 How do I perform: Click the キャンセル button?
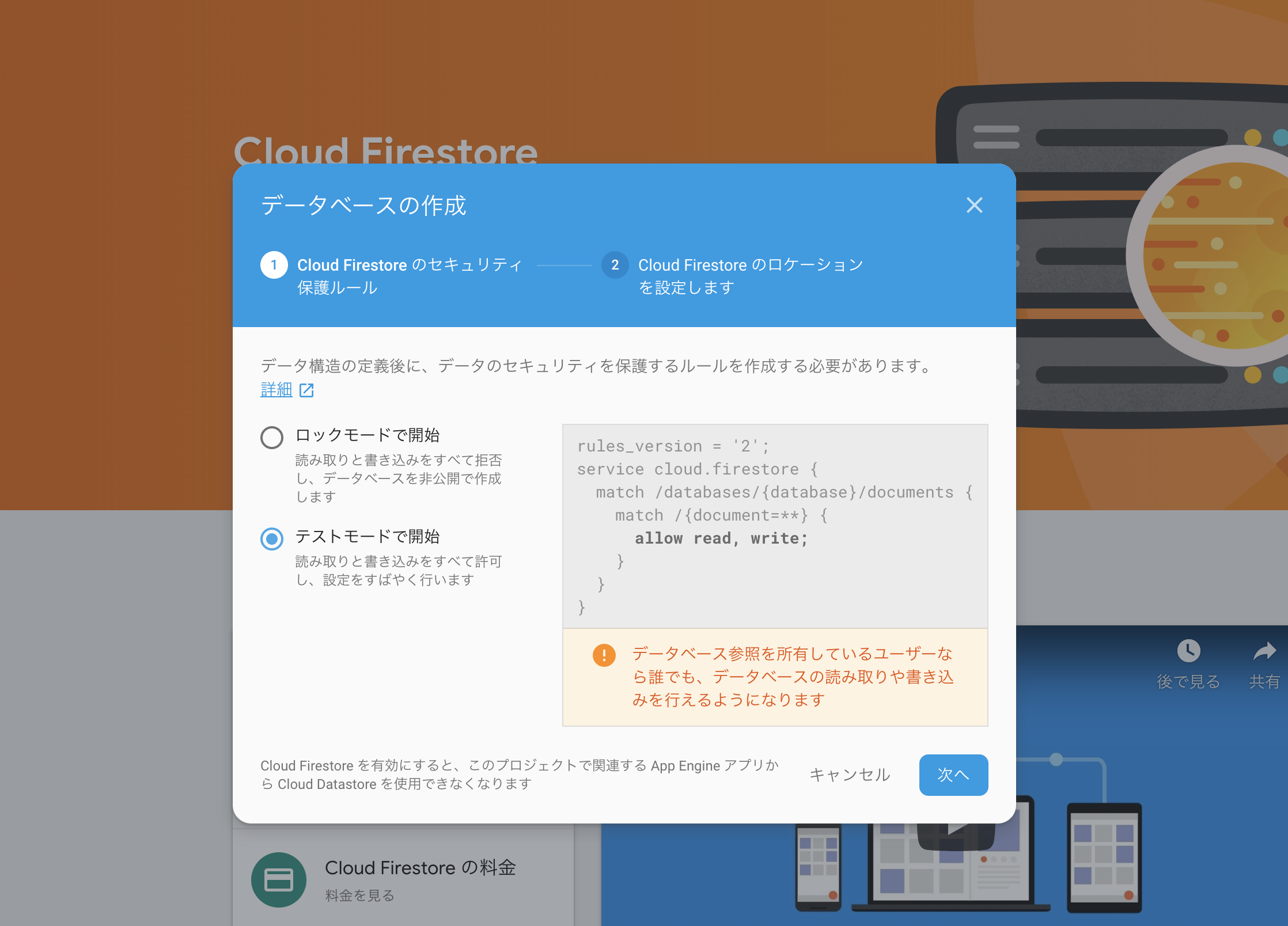850,775
